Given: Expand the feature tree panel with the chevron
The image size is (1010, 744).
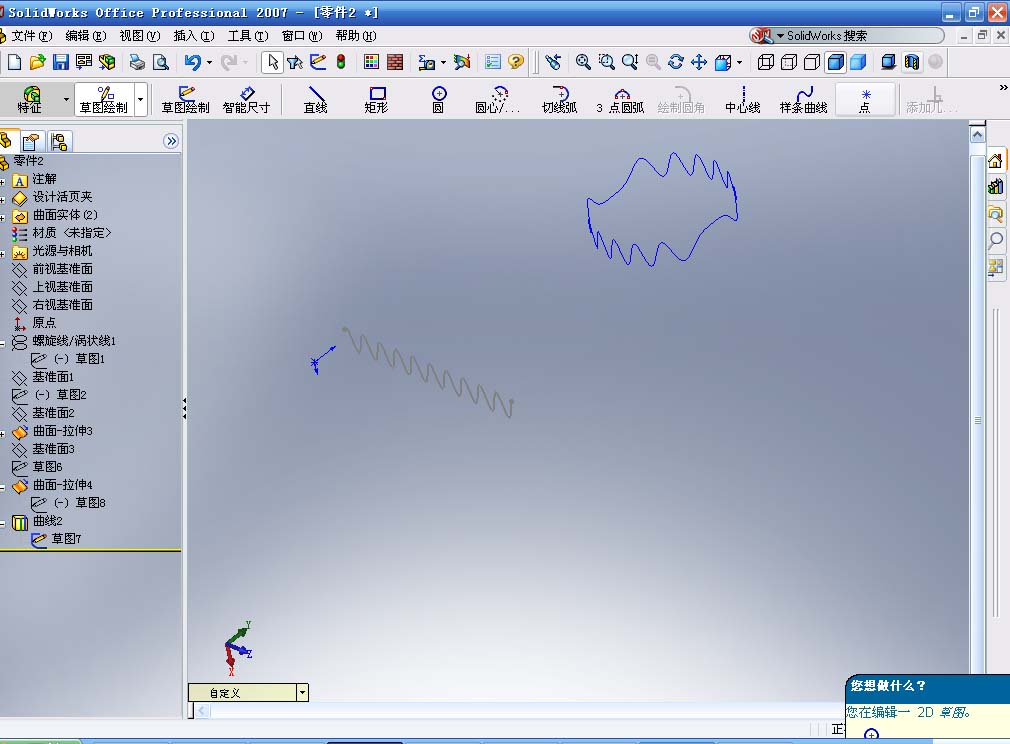Looking at the screenshot, I should point(171,141).
